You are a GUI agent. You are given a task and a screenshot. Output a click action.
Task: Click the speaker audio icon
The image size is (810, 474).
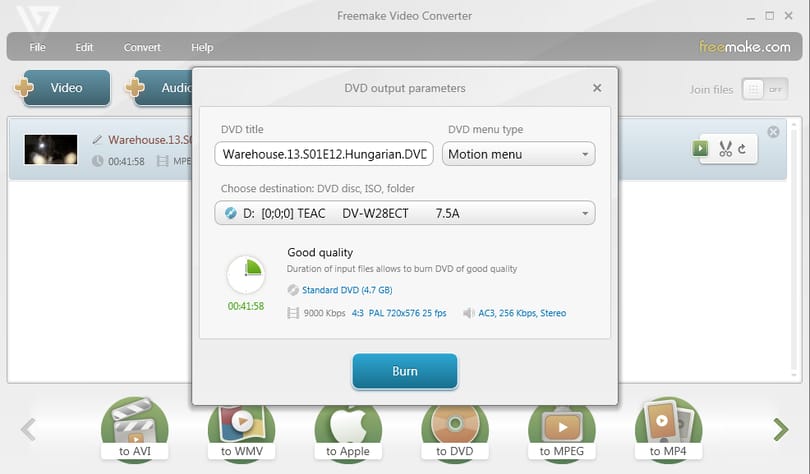click(469, 313)
